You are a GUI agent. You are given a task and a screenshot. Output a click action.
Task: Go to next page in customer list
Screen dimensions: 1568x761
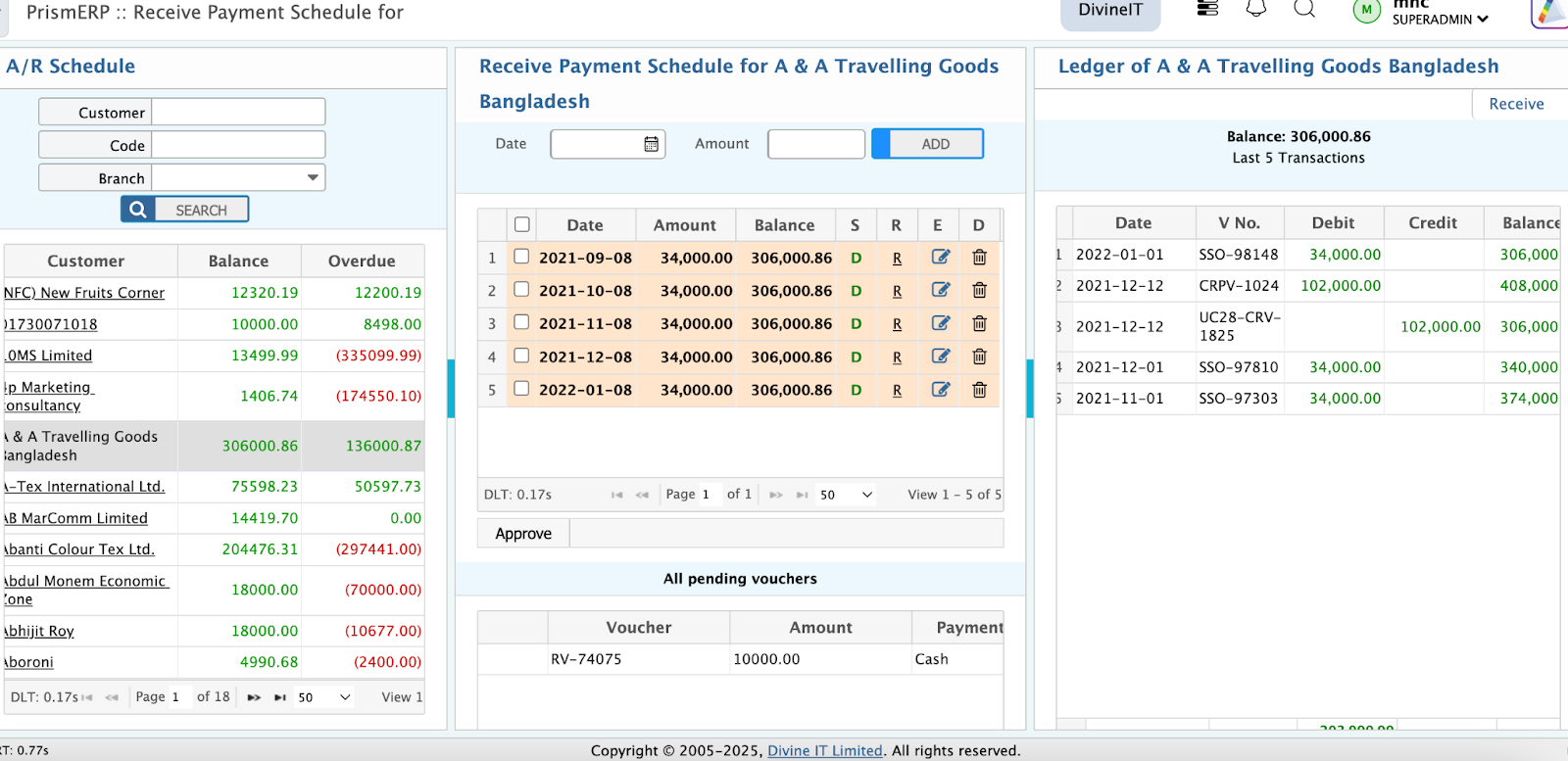click(x=254, y=697)
